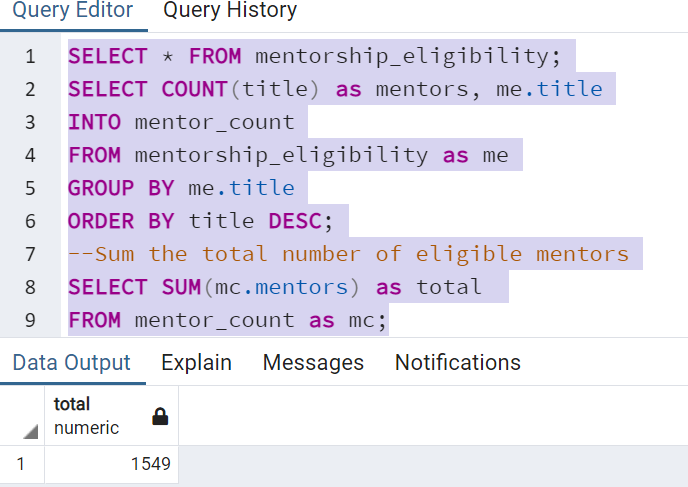Click 'INTO' keyword on line 3

[x=94, y=122]
